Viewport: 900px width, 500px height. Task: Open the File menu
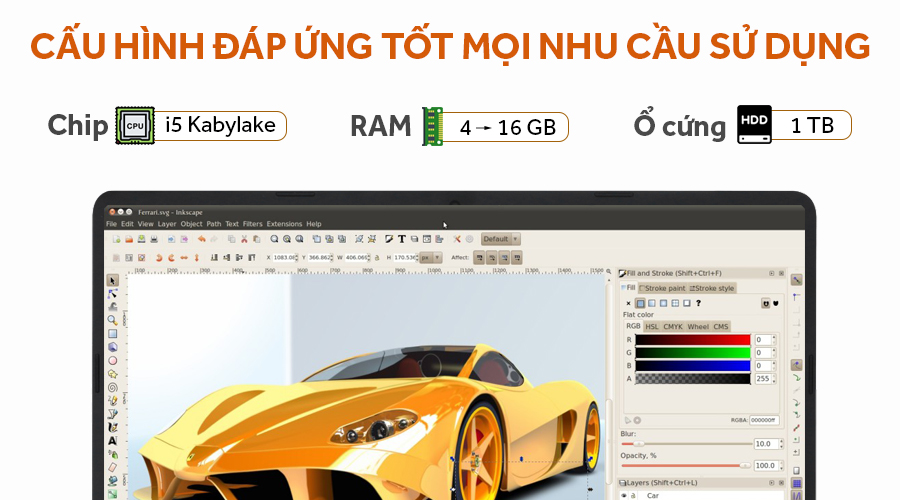click(111, 224)
